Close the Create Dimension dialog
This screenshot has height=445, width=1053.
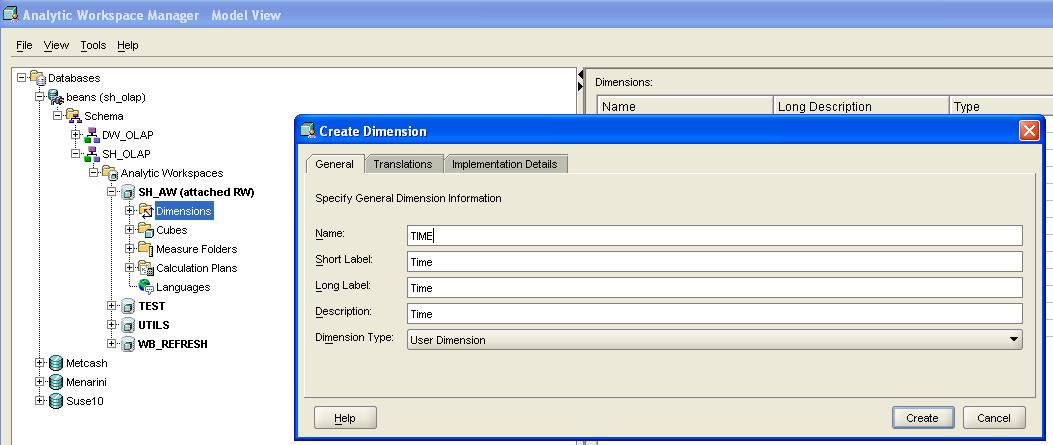point(1029,130)
